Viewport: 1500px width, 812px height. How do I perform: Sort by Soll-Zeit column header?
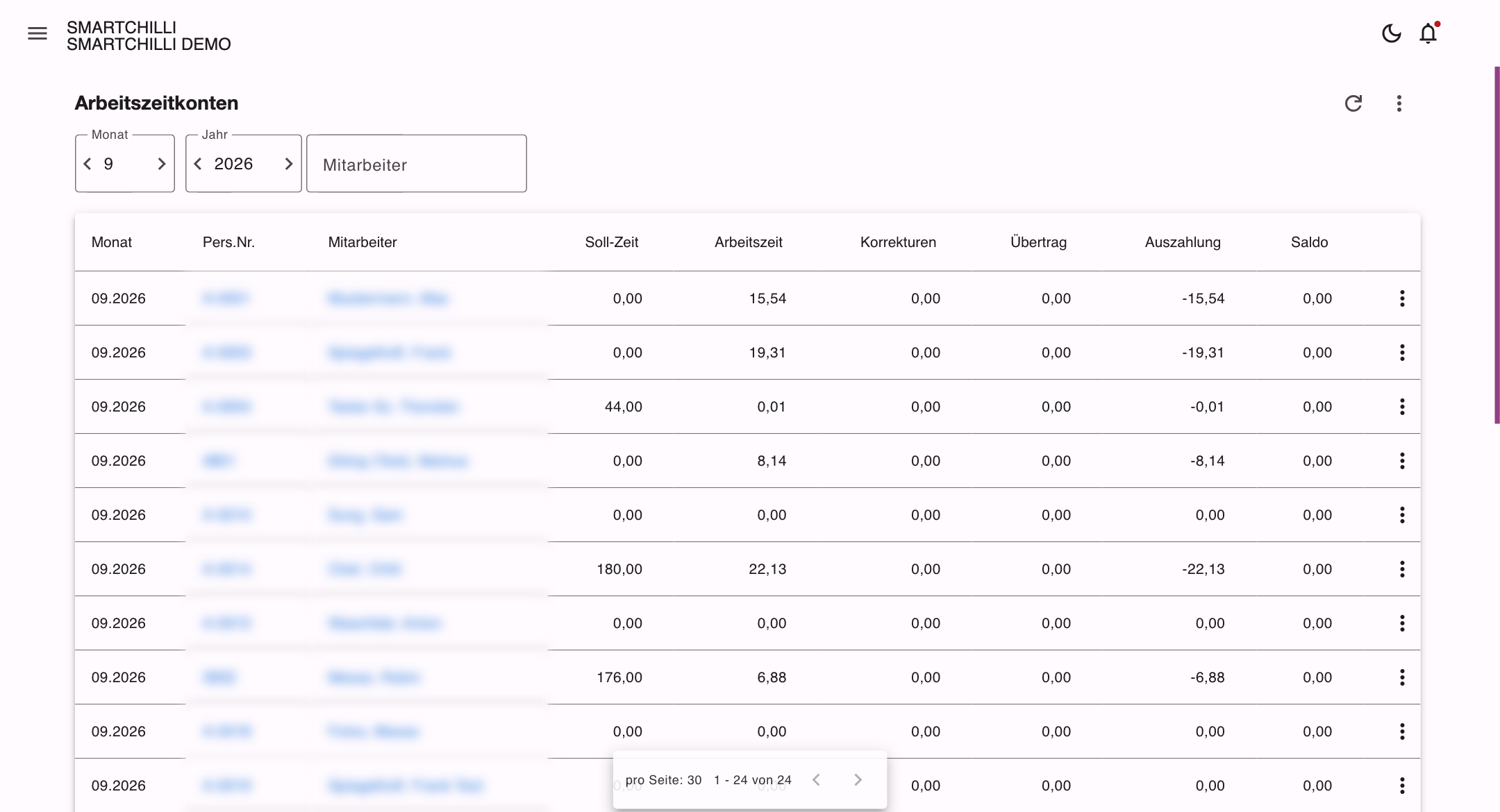tap(612, 242)
